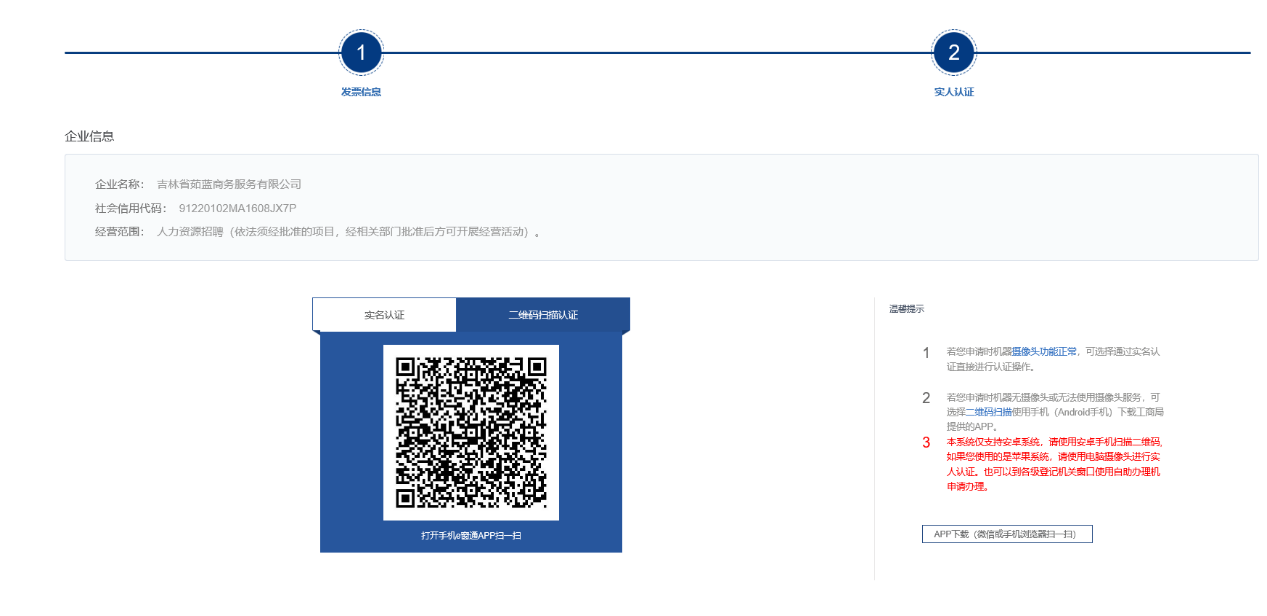Click the step 1 circle 发票信息

click(361, 53)
